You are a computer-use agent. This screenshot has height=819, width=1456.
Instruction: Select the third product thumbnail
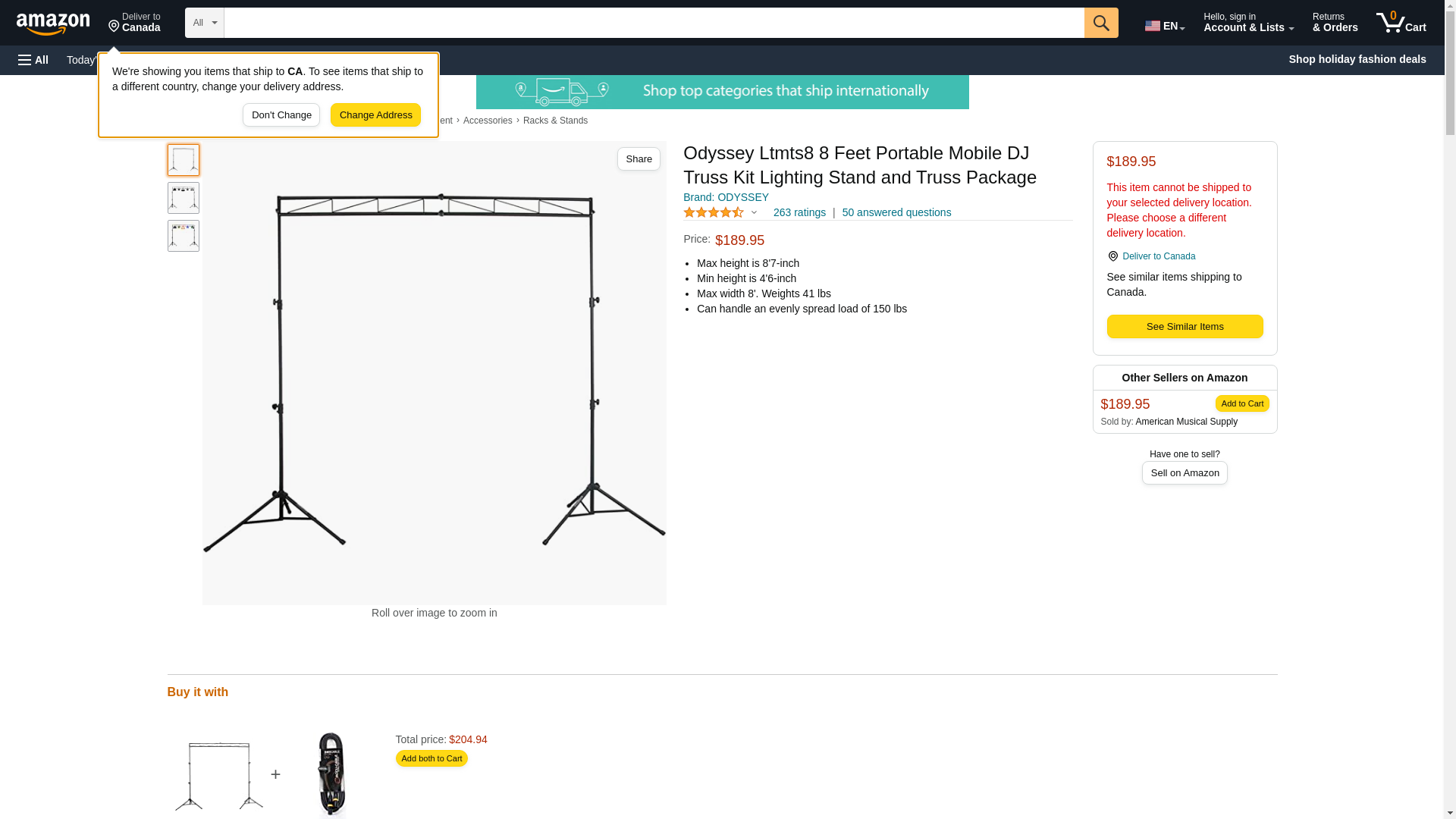click(x=184, y=236)
